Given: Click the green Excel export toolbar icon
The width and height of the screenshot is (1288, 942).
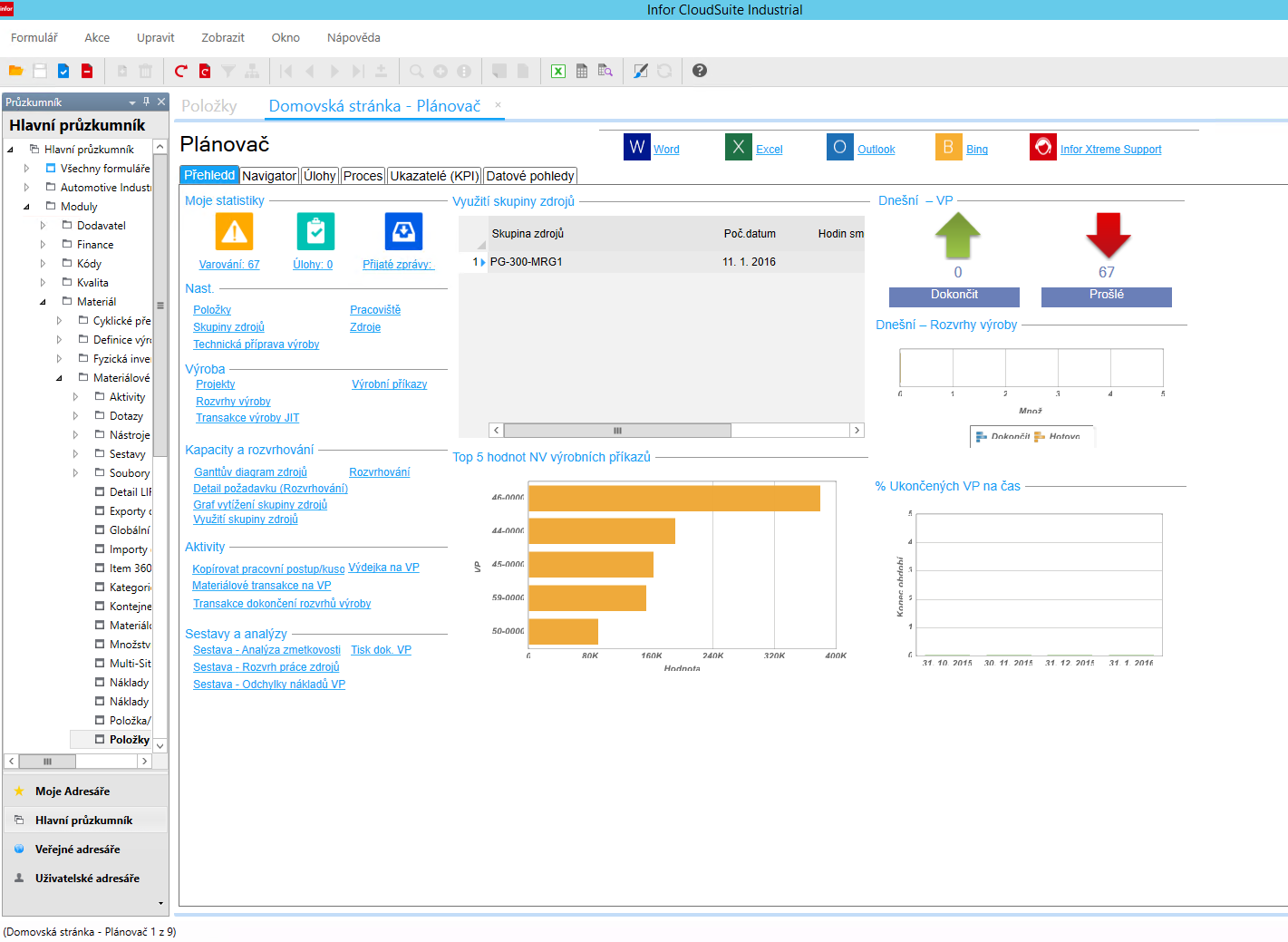Looking at the screenshot, I should [558, 71].
